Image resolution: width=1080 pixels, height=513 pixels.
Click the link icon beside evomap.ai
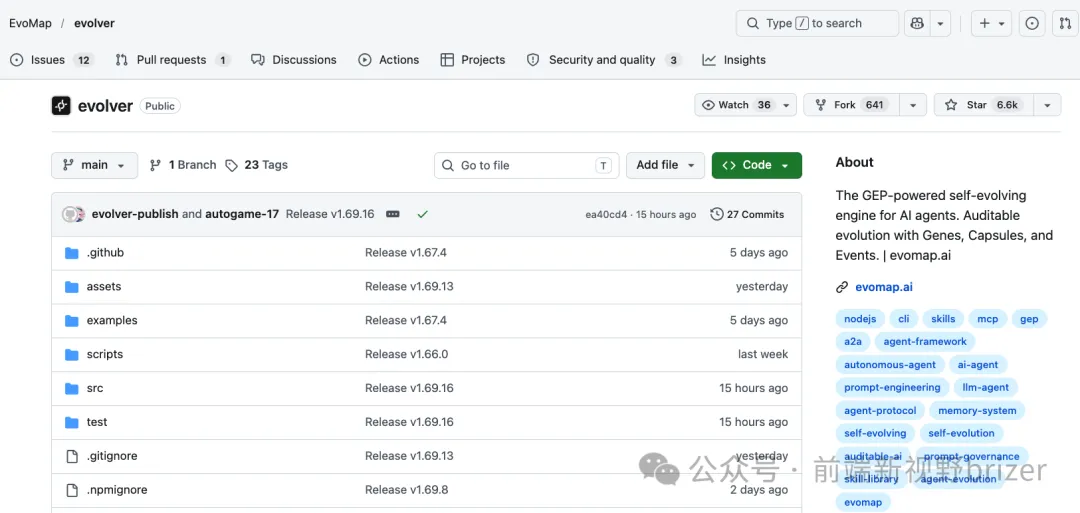tap(842, 287)
